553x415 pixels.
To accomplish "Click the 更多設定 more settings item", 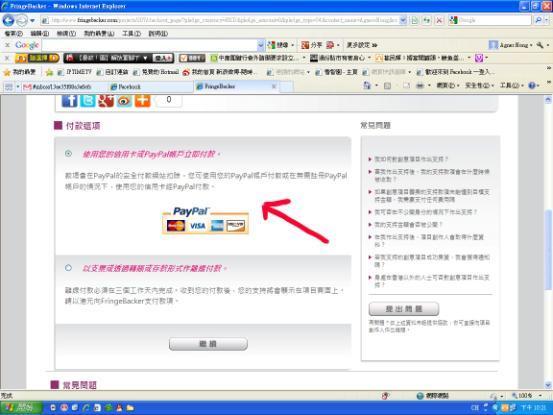I will coord(361,45).
